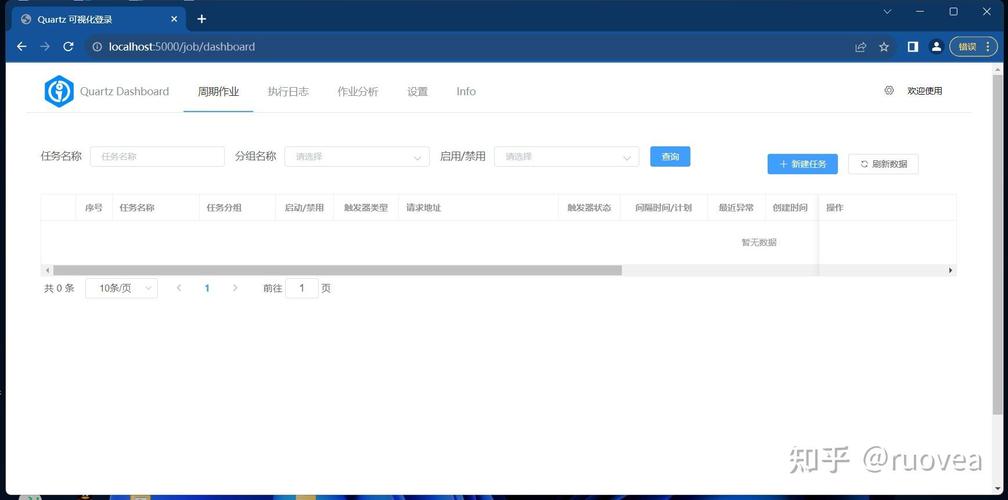
Task: Click the share page icon in the address bar
Action: [x=860, y=46]
